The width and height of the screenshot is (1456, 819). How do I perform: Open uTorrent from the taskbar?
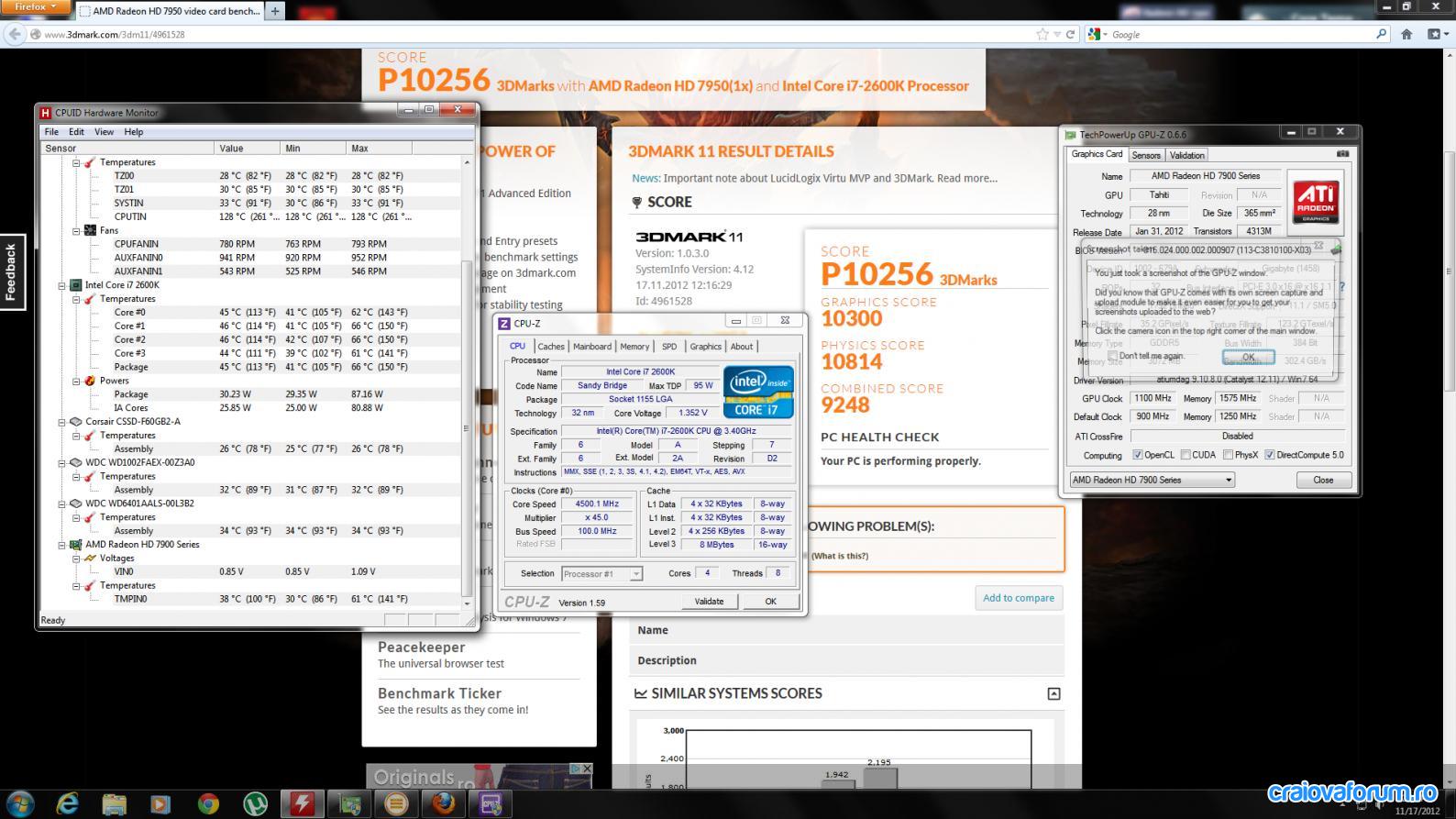[x=255, y=804]
